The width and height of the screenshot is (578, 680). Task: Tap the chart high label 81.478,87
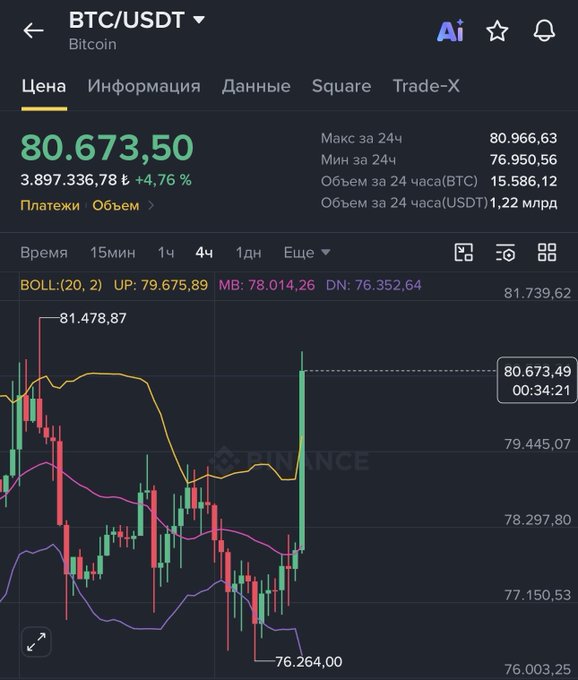pos(93,318)
